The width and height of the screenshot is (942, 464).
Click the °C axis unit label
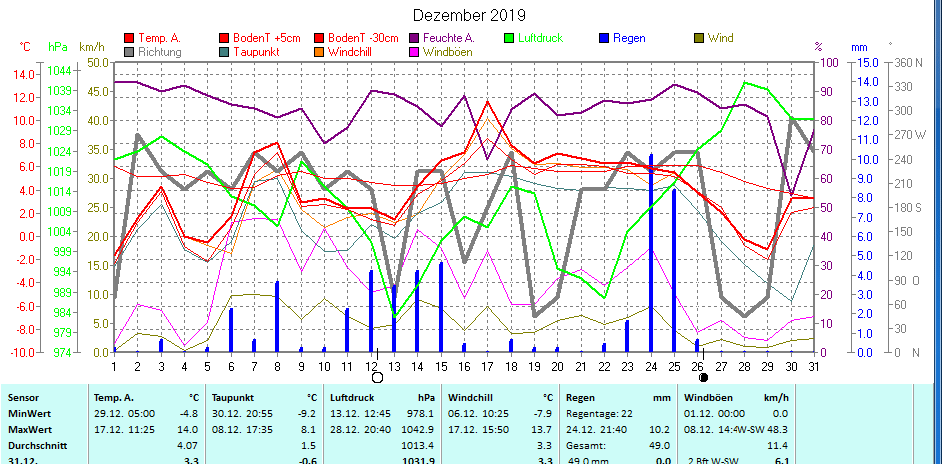25,46
